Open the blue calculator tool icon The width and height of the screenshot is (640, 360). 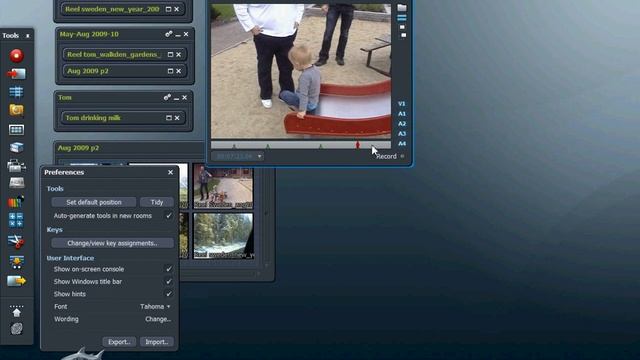(16, 220)
